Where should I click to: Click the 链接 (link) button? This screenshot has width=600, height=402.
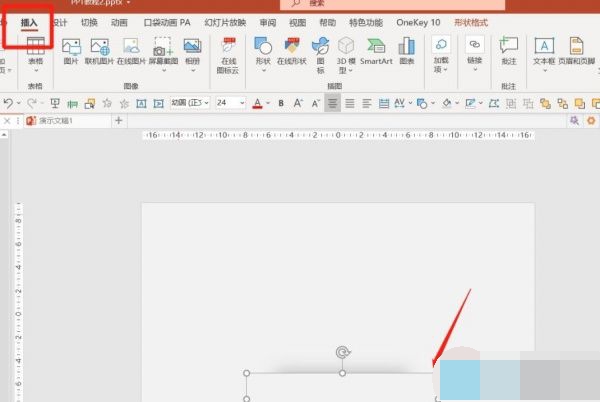(474, 52)
